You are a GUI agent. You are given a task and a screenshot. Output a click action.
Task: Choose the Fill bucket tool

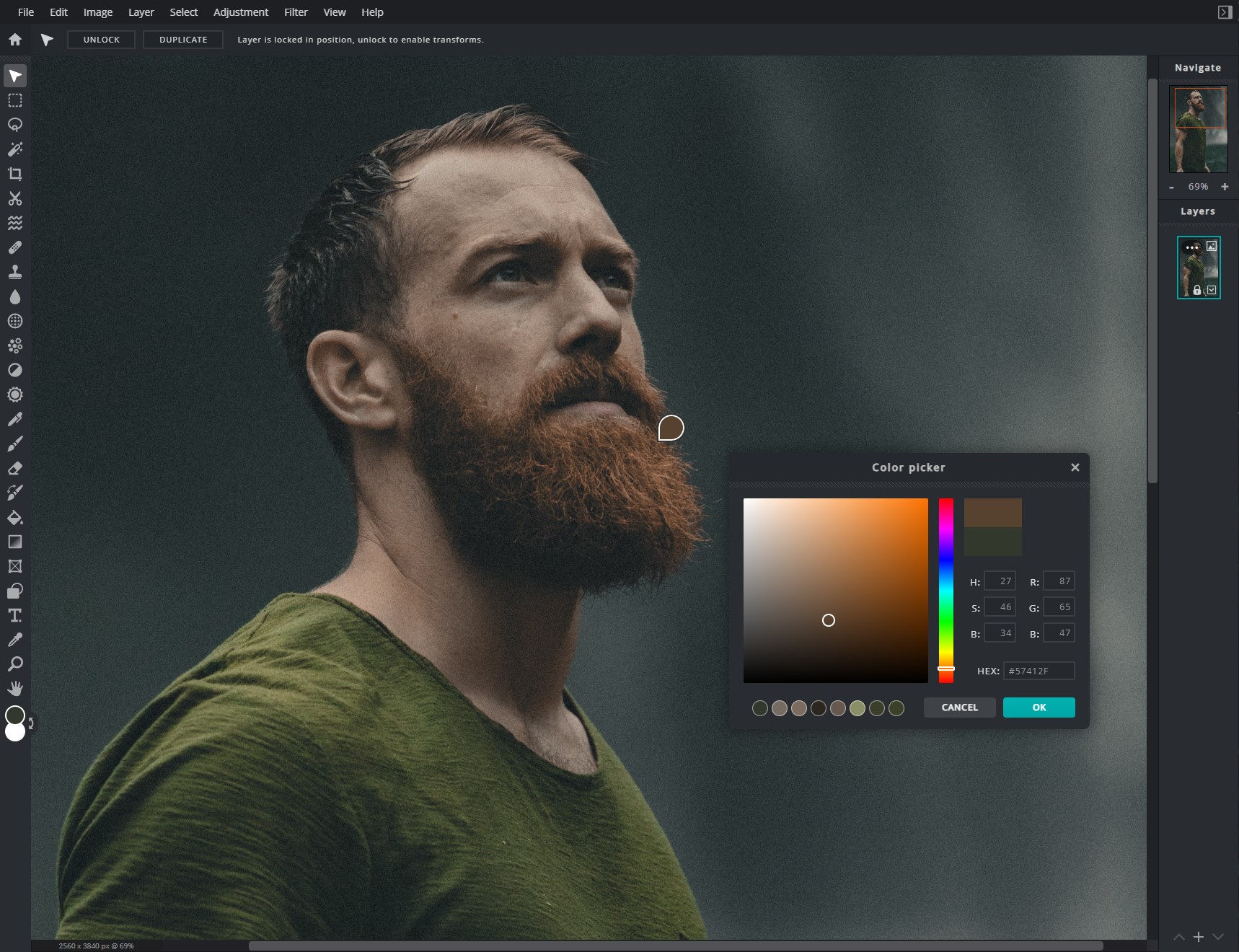pos(15,518)
